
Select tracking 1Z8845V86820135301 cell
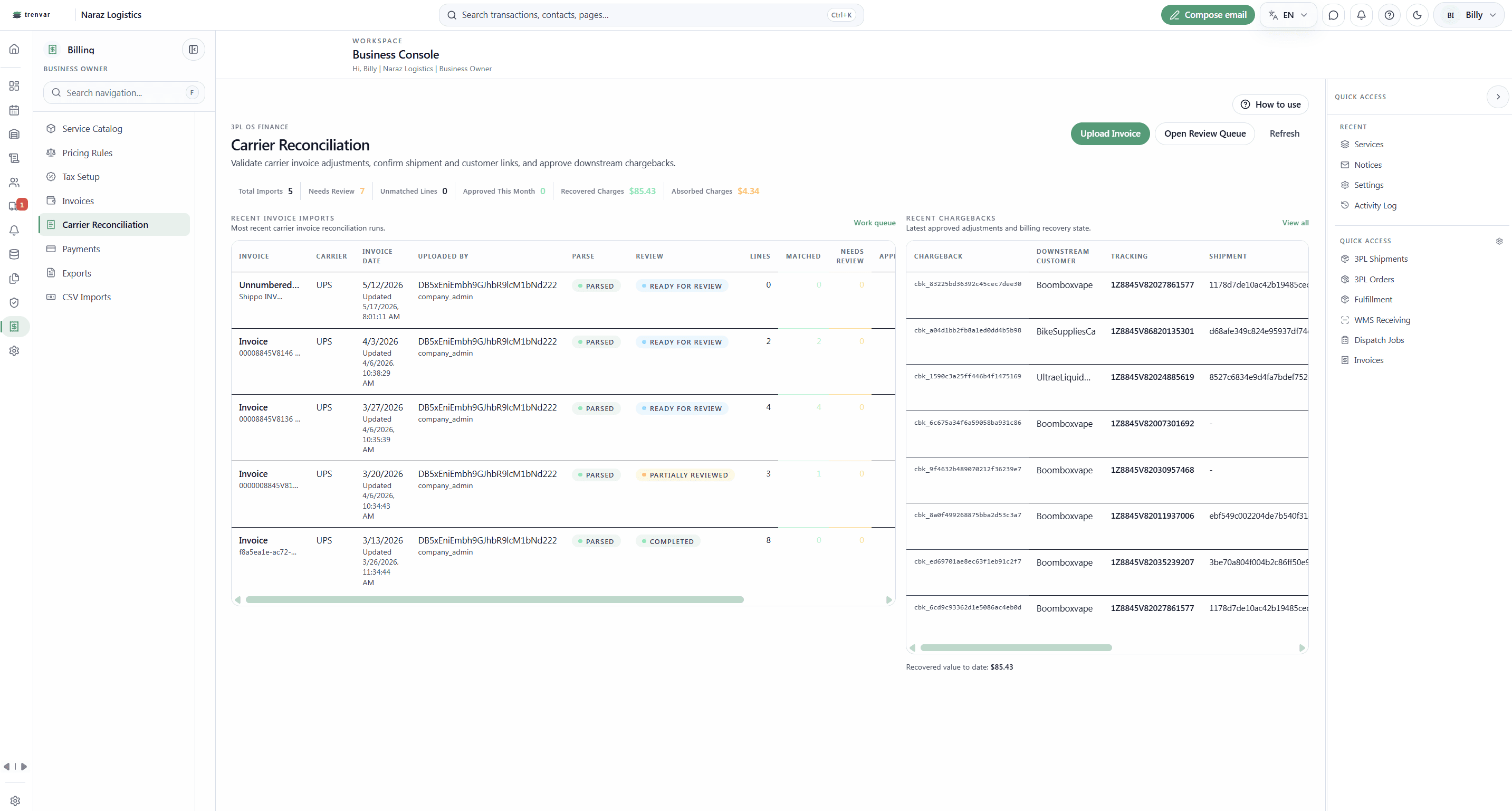(1152, 331)
